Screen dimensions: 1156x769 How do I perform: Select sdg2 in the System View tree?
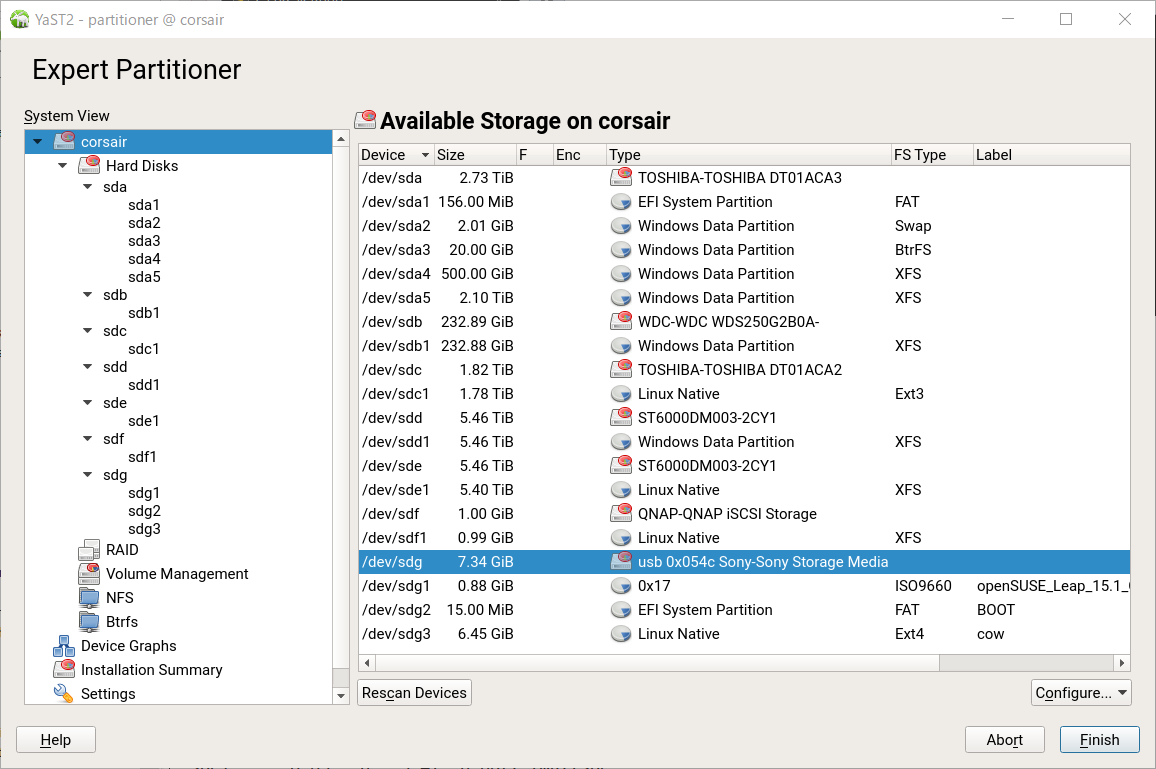[144, 510]
